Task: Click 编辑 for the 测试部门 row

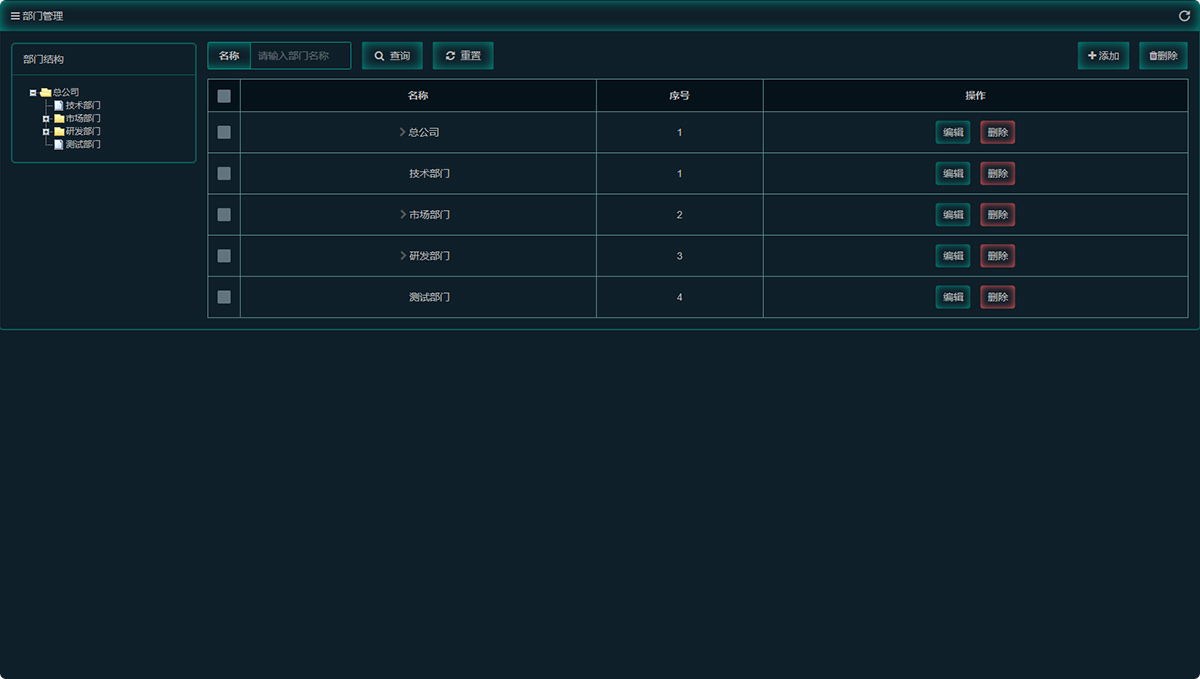Action: [x=953, y=297]
